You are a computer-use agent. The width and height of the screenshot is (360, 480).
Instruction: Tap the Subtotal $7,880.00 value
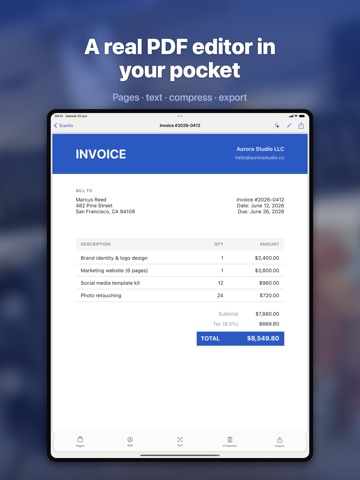pyautogui.click(x=267, y=314)
